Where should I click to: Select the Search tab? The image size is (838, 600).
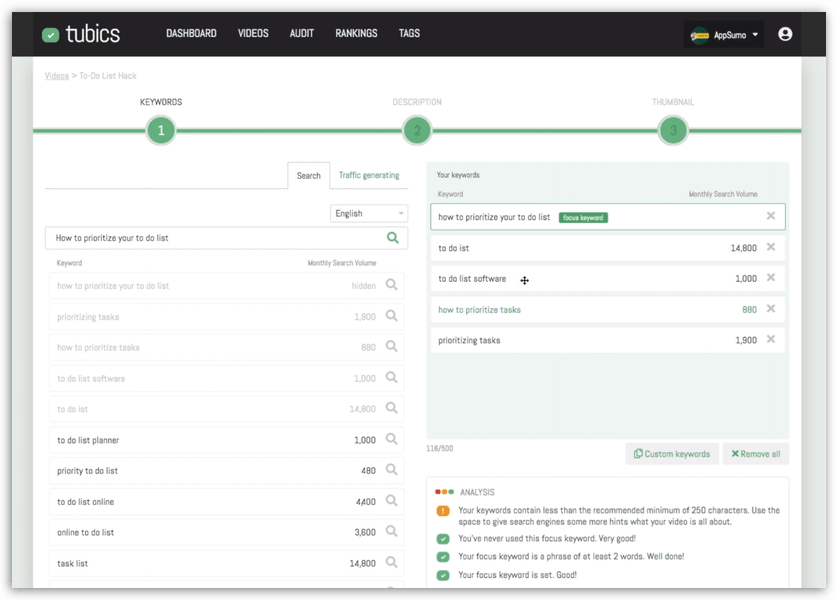pyautogui.click(x=308, y=176)
